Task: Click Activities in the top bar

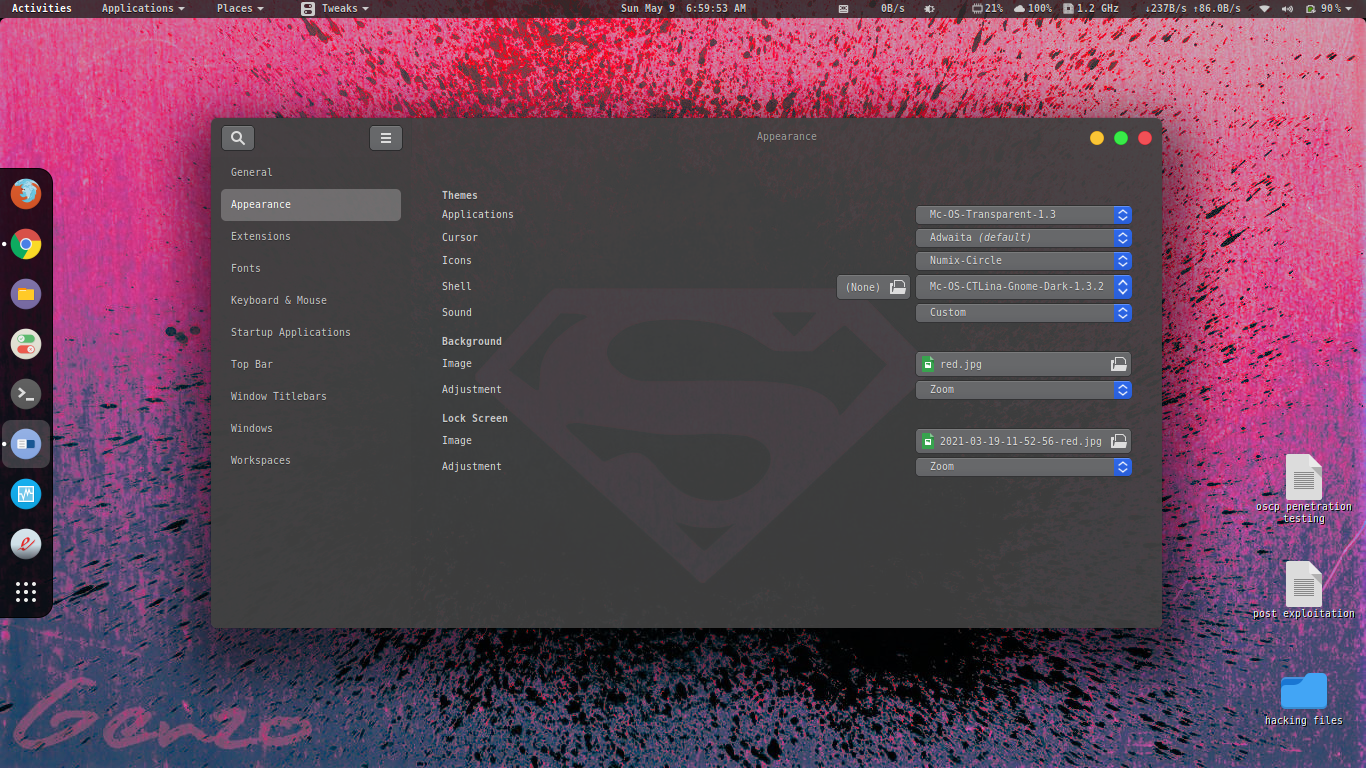Action: click(x=42, y=8)
